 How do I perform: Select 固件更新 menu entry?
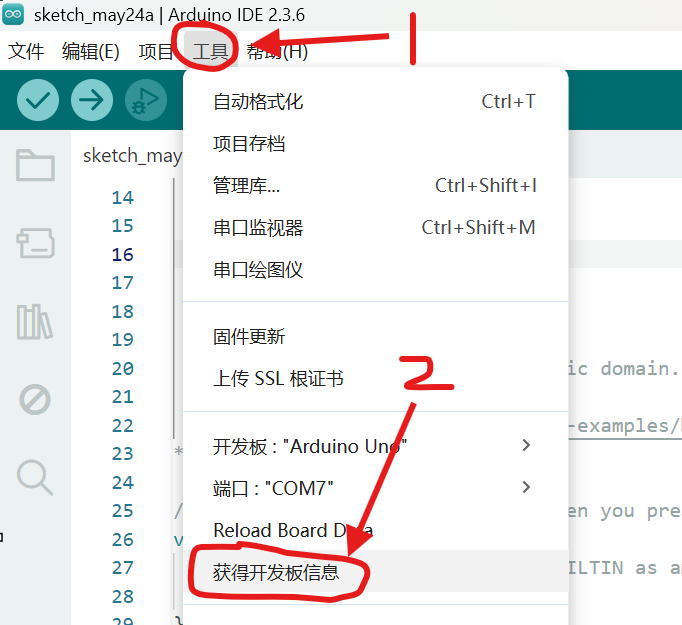pos(376,337)
